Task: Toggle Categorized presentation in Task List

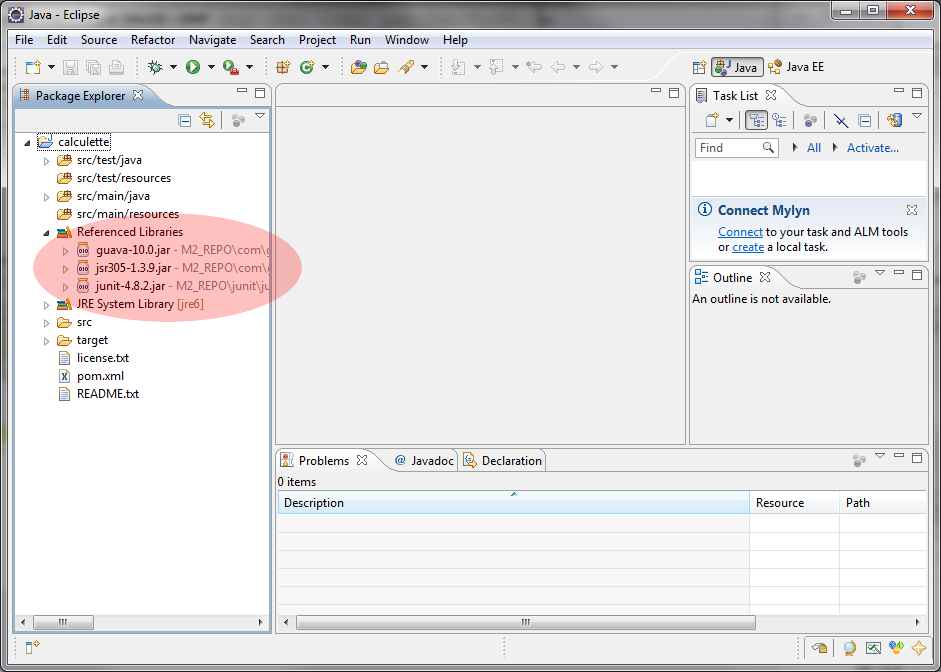Action: pyautogui.click(x=756, y=120)
